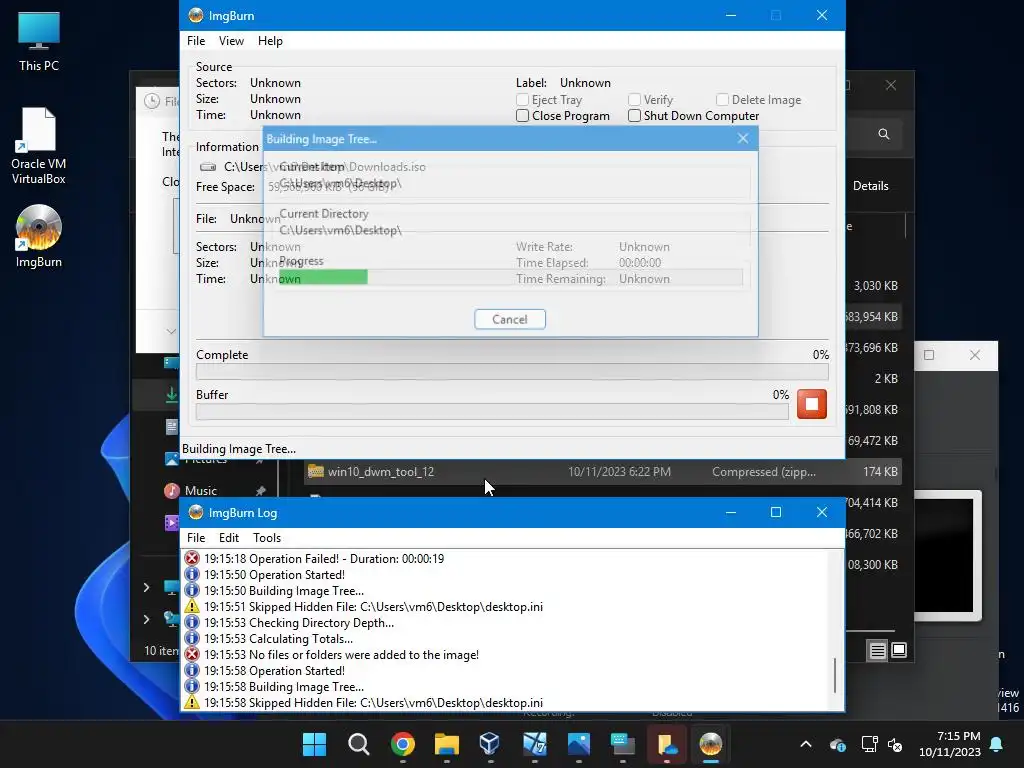The width and height of the screenshot is (1024, 768).
Task: Select log line '19:15:53 Calculating Totals...'
Action: [278, 639]
